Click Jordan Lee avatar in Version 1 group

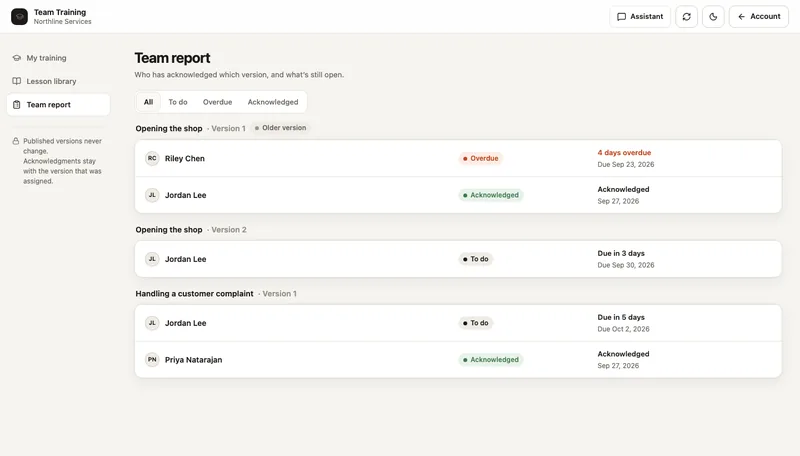coord(152,195)
